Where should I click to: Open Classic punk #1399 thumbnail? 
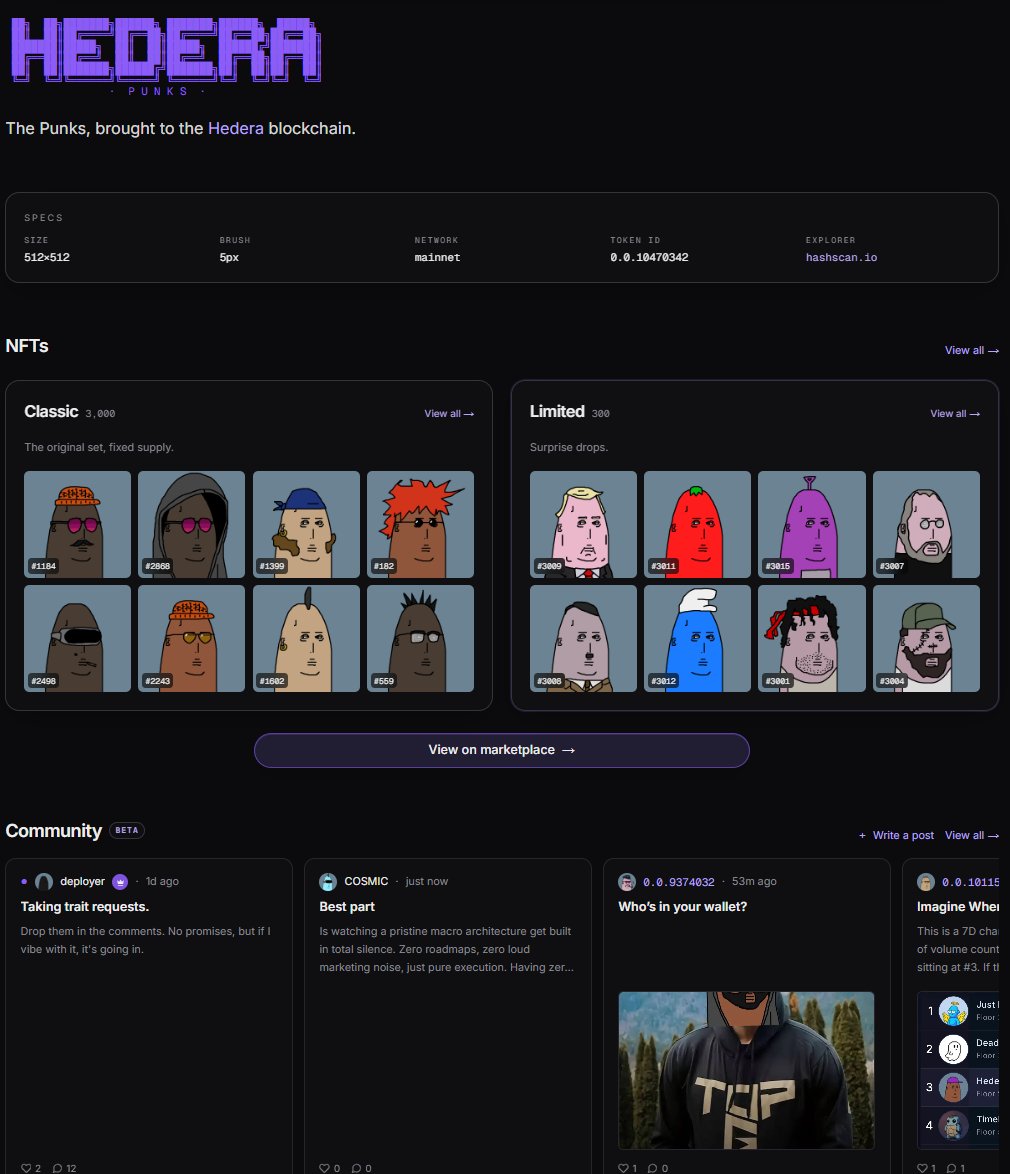tap(306, 524)
